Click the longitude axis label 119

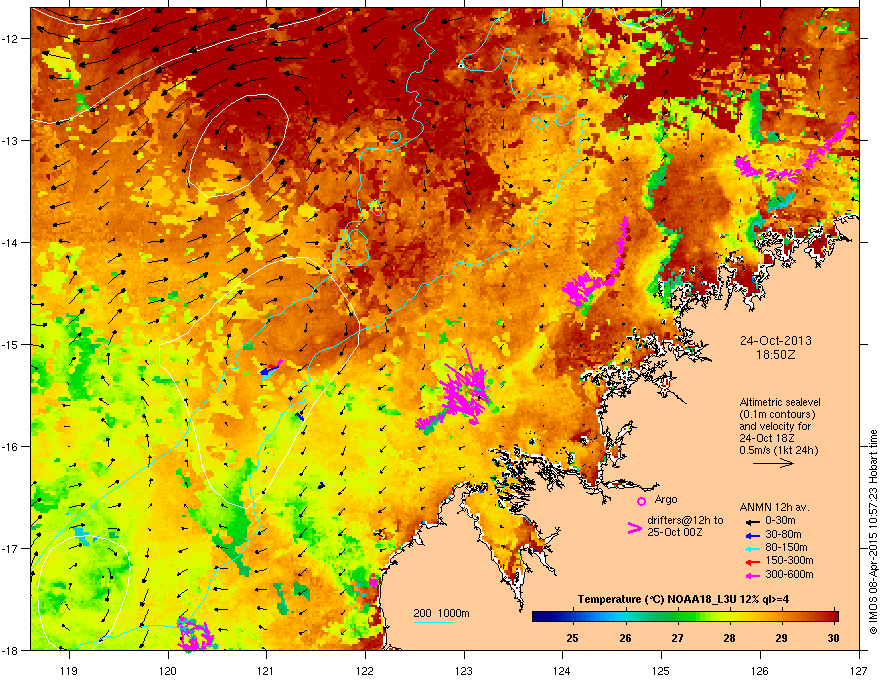coord(69,670)
